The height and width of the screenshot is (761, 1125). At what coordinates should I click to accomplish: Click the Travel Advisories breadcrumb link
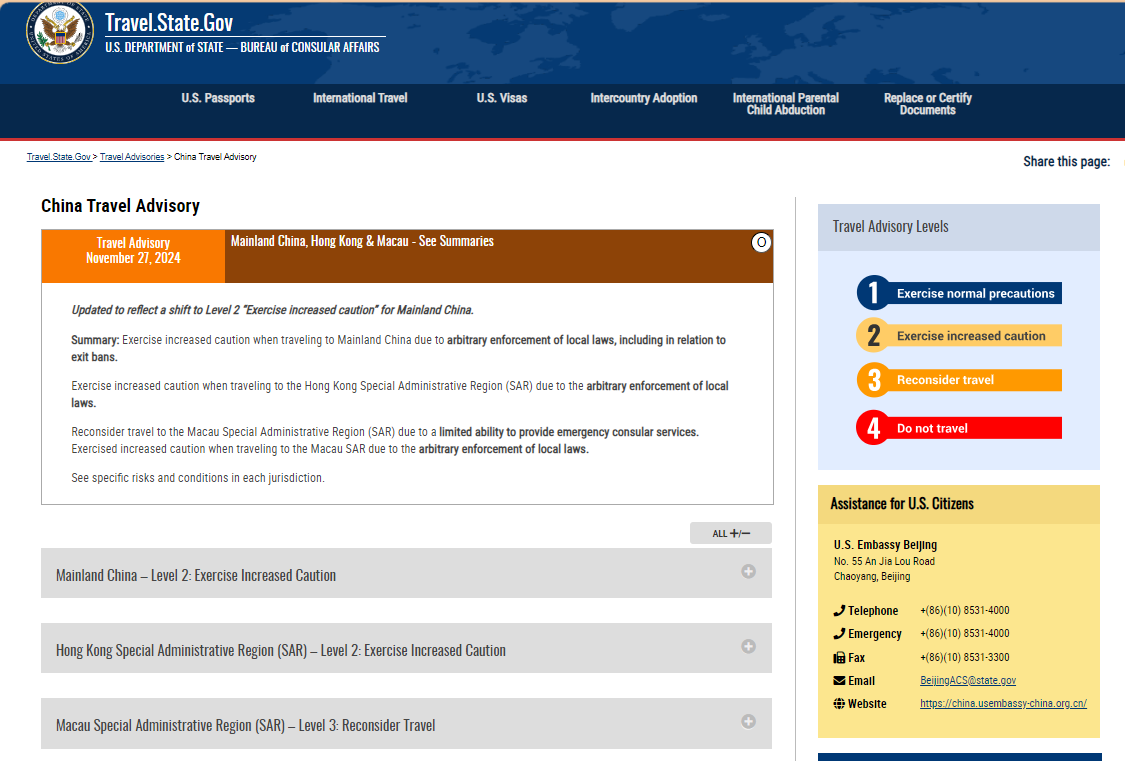132,157
